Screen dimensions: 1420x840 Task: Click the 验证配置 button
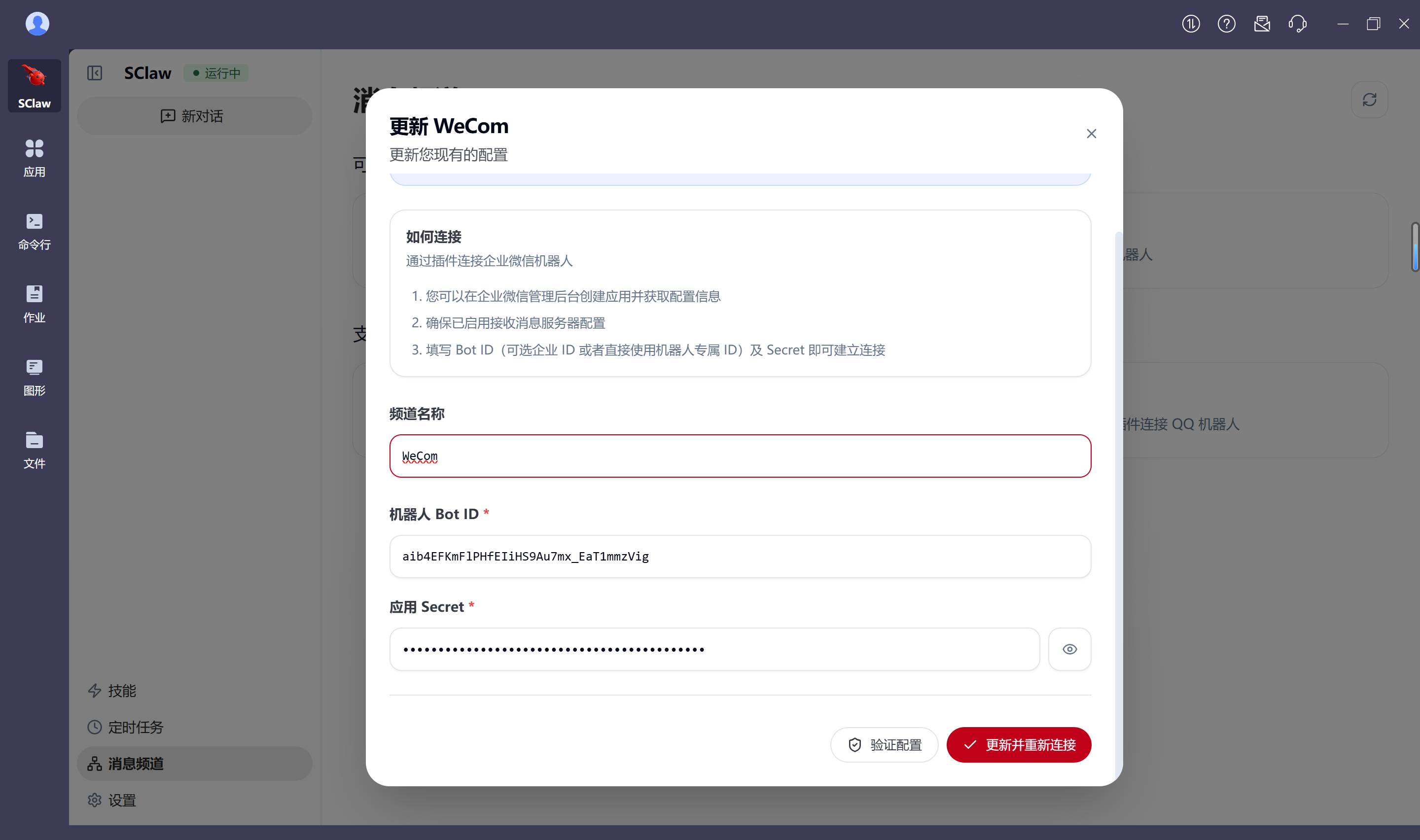tap(884, 745)
